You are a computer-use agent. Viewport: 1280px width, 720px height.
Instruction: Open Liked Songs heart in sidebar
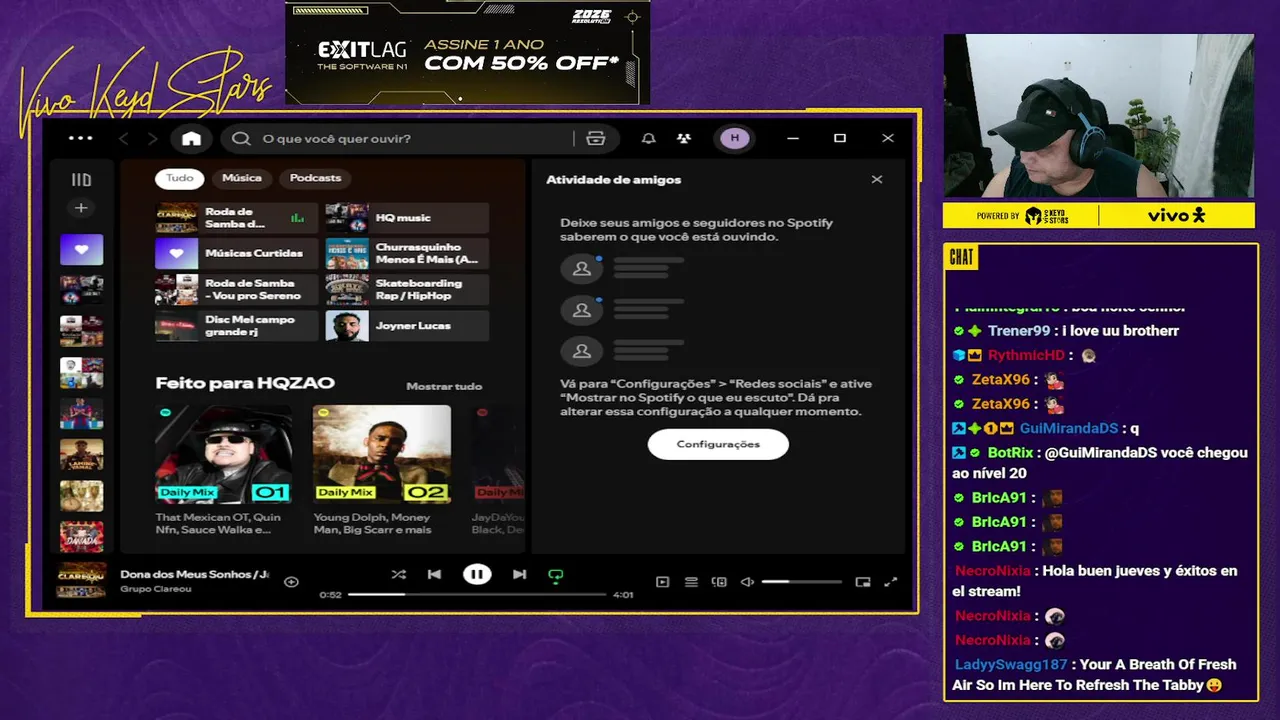pyautogui.click(x=81, y=250)
